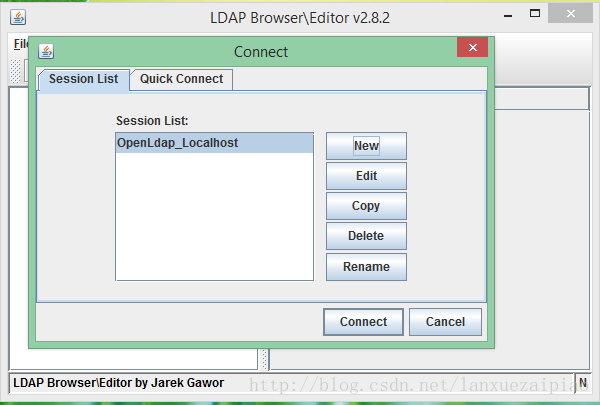Close the LDAP Browser\Editor main window
Screen dimensions: 600x405
[571, 14]
